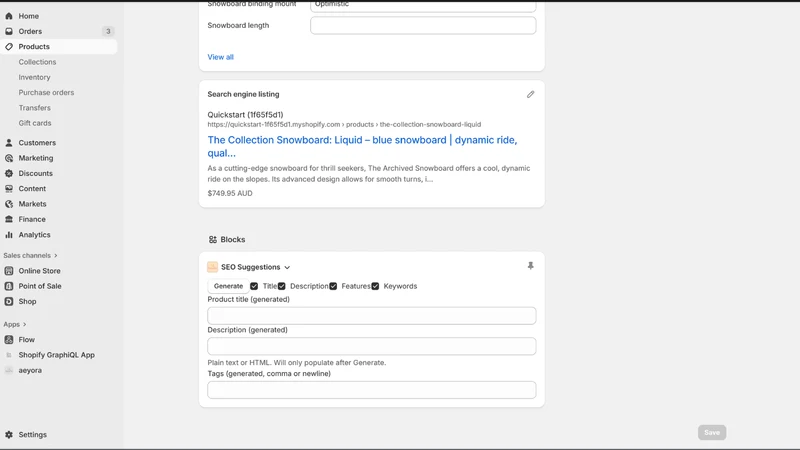Click the pin icon on SEO Suggestions

coord(531,266)
